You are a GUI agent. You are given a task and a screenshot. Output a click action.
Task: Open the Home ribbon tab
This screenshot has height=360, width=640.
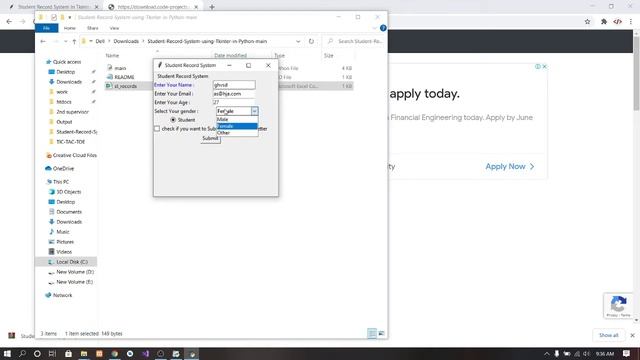point(70,28)
